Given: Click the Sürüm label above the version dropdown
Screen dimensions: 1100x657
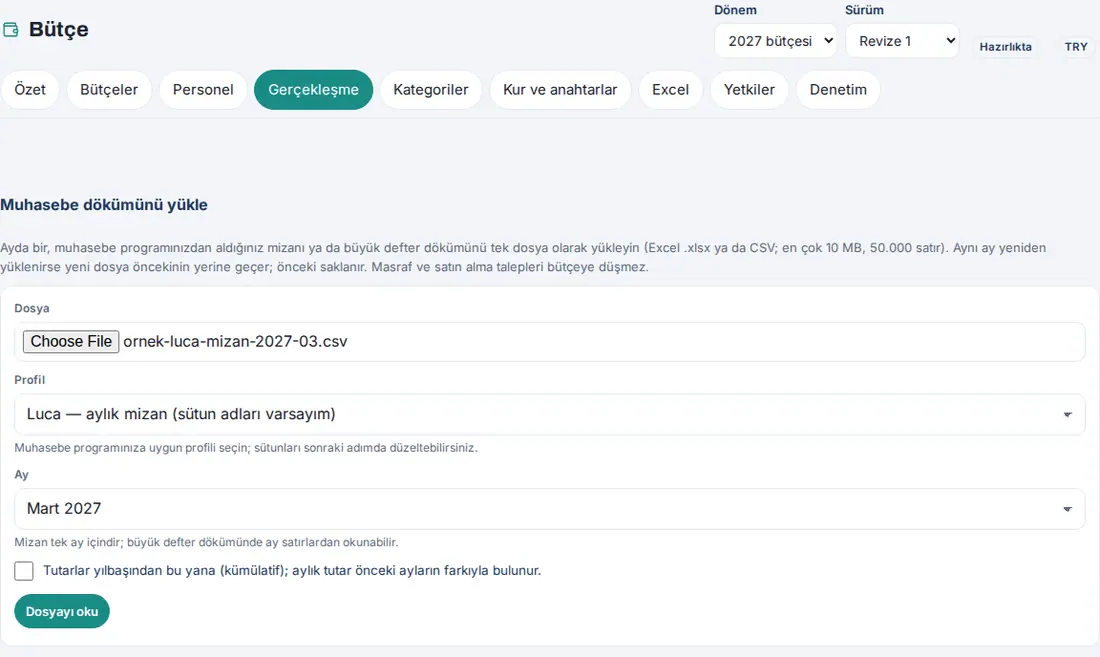Looking at the screenshot, I should tap(864, 11).
